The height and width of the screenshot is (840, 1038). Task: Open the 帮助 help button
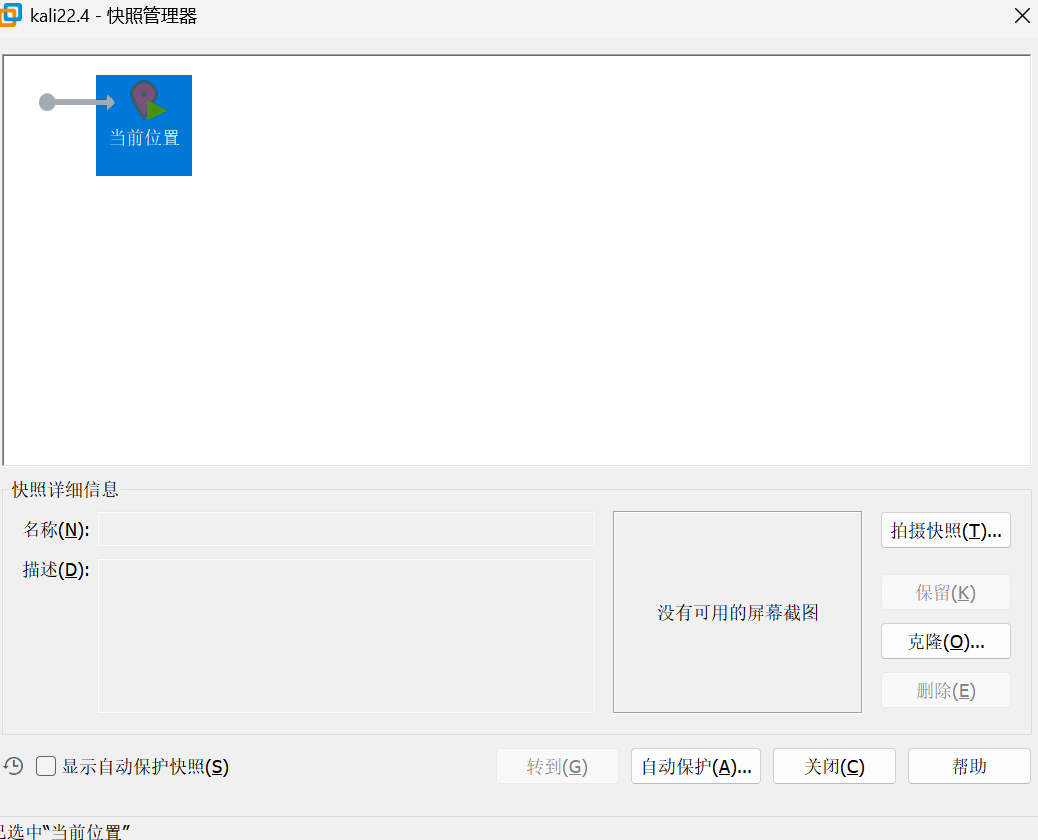point(968,767)
